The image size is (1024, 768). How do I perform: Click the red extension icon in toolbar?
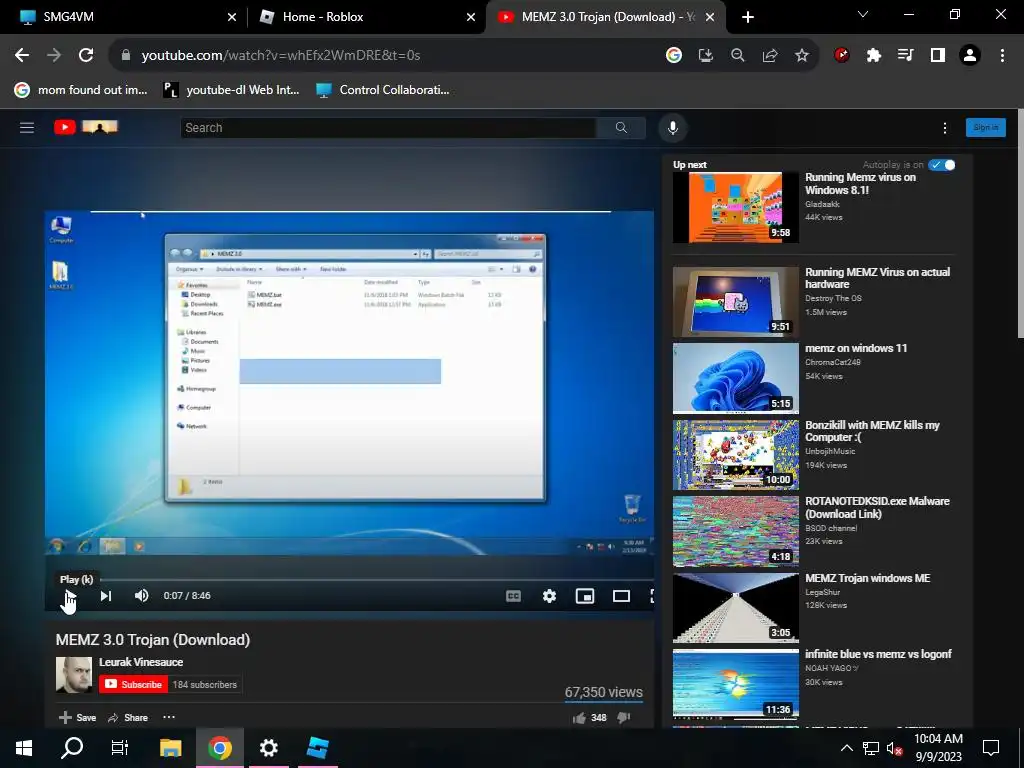click(x=842, y=56)
